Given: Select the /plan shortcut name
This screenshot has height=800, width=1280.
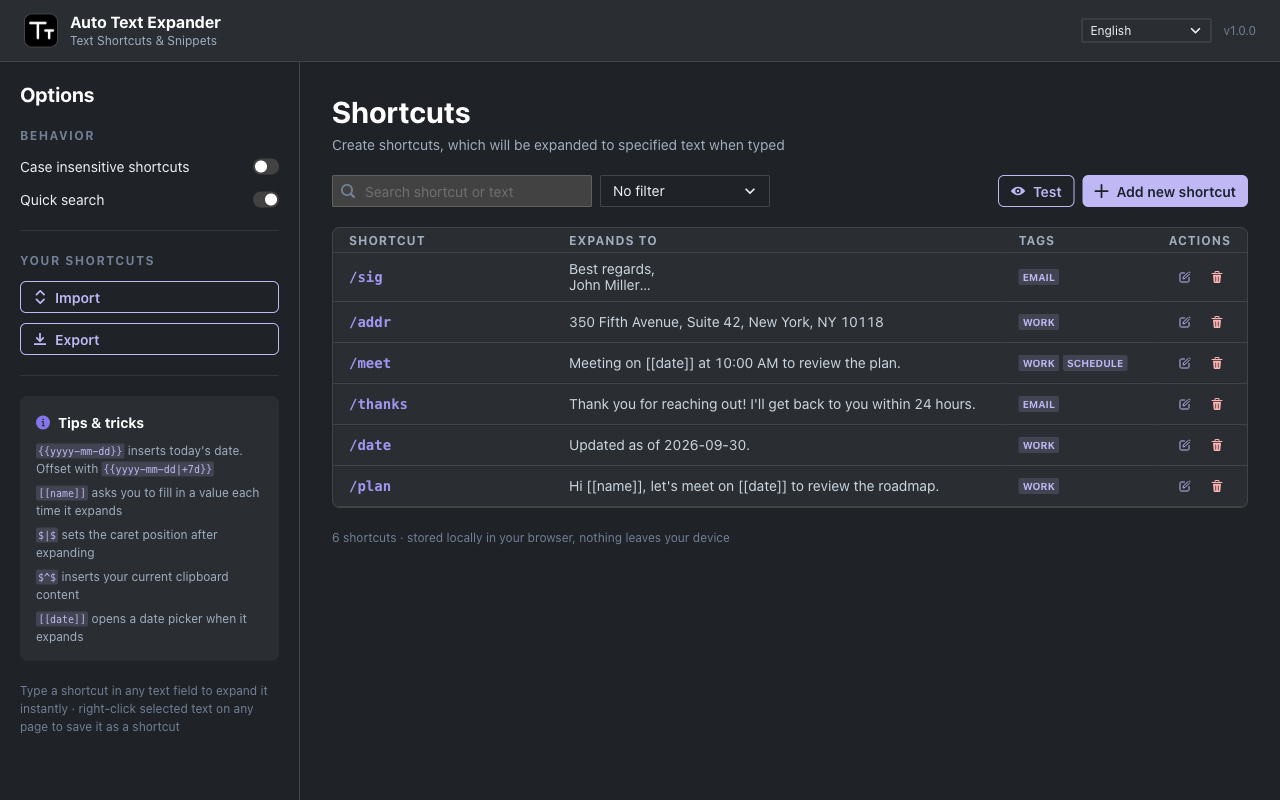Looking at the screenshot, I should (370, 486).
